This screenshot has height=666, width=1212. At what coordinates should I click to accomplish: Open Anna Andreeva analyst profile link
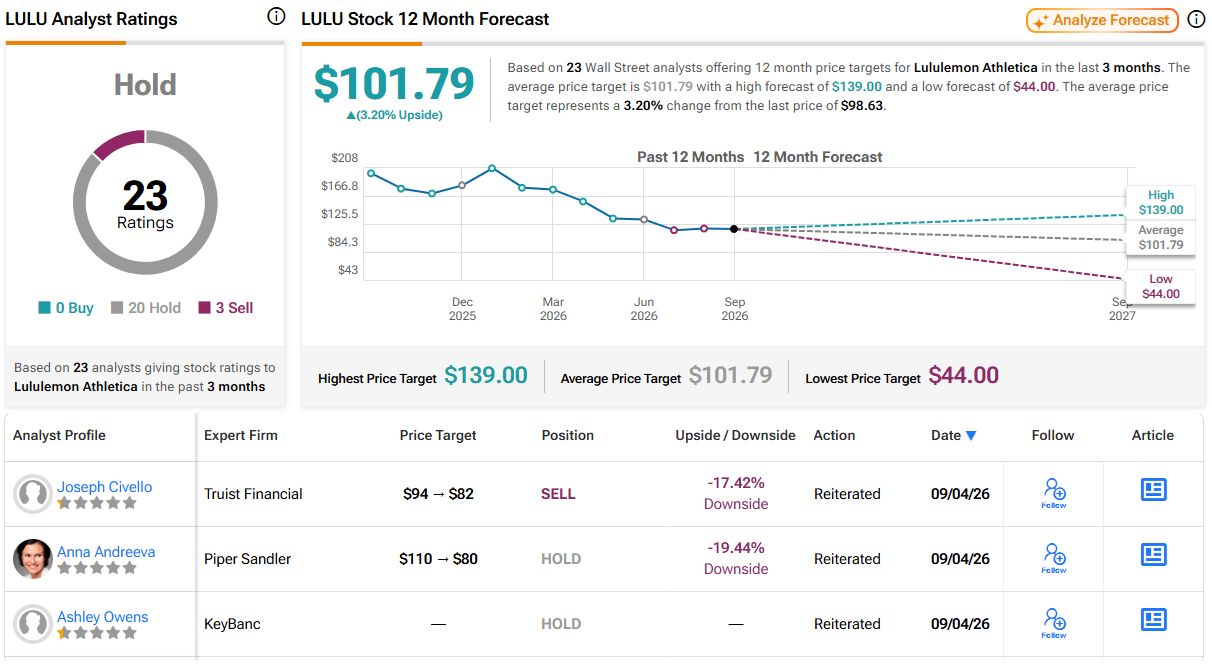click(x=106, y=552)
